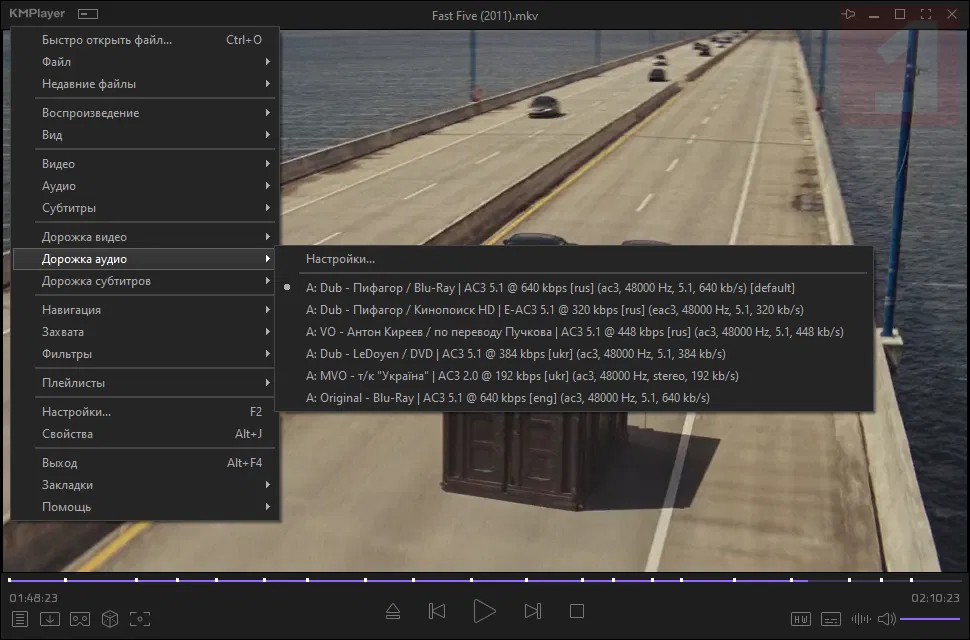Image resolution: width=970 pixels, height=640 pixels.
Task: Click the pin always-on-top icon
Action: 848,14
